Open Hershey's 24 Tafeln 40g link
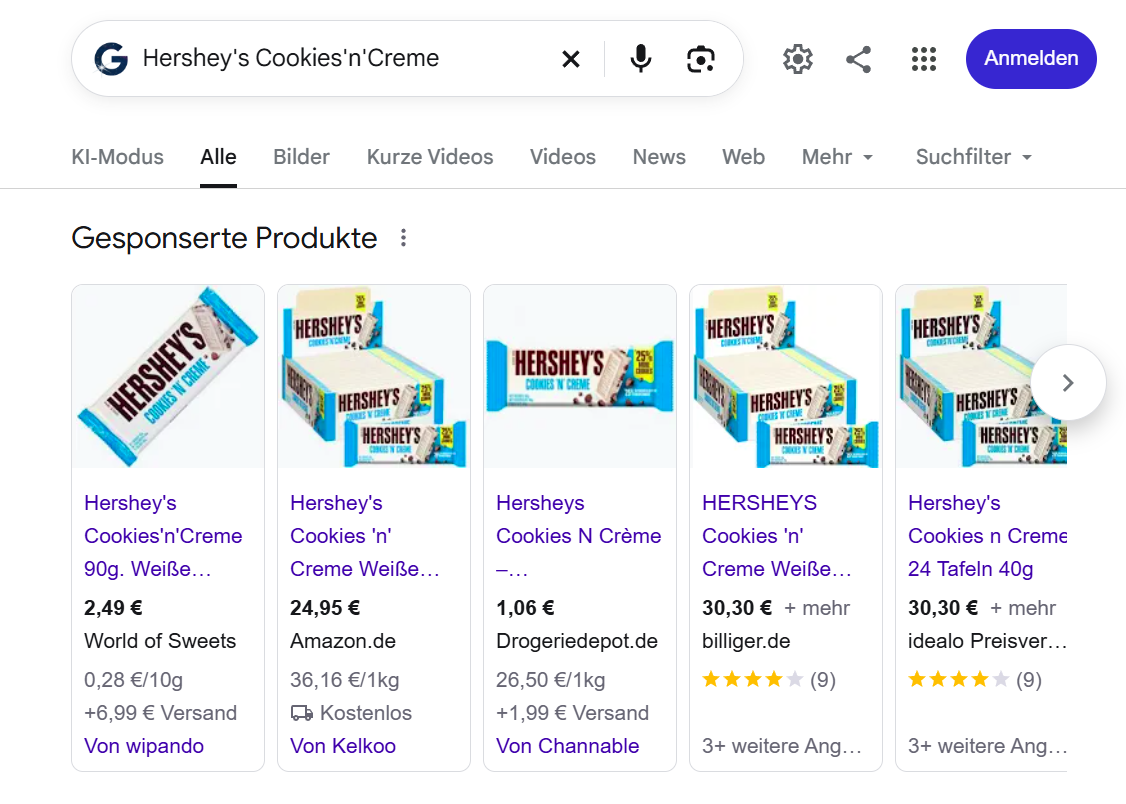The width and height of the screenshot is (1126, 804). pos(987,536)
